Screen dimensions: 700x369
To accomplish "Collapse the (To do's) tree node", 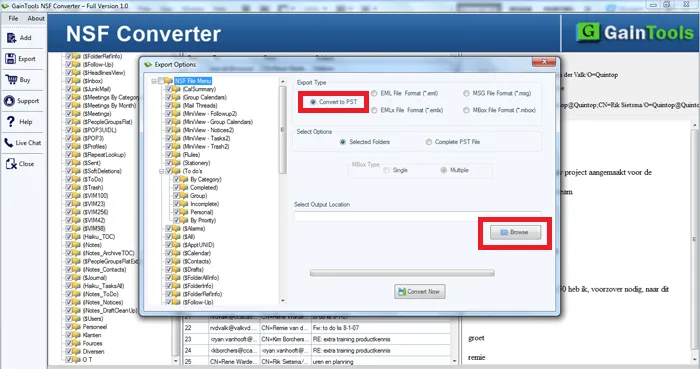I will [162, 171].
